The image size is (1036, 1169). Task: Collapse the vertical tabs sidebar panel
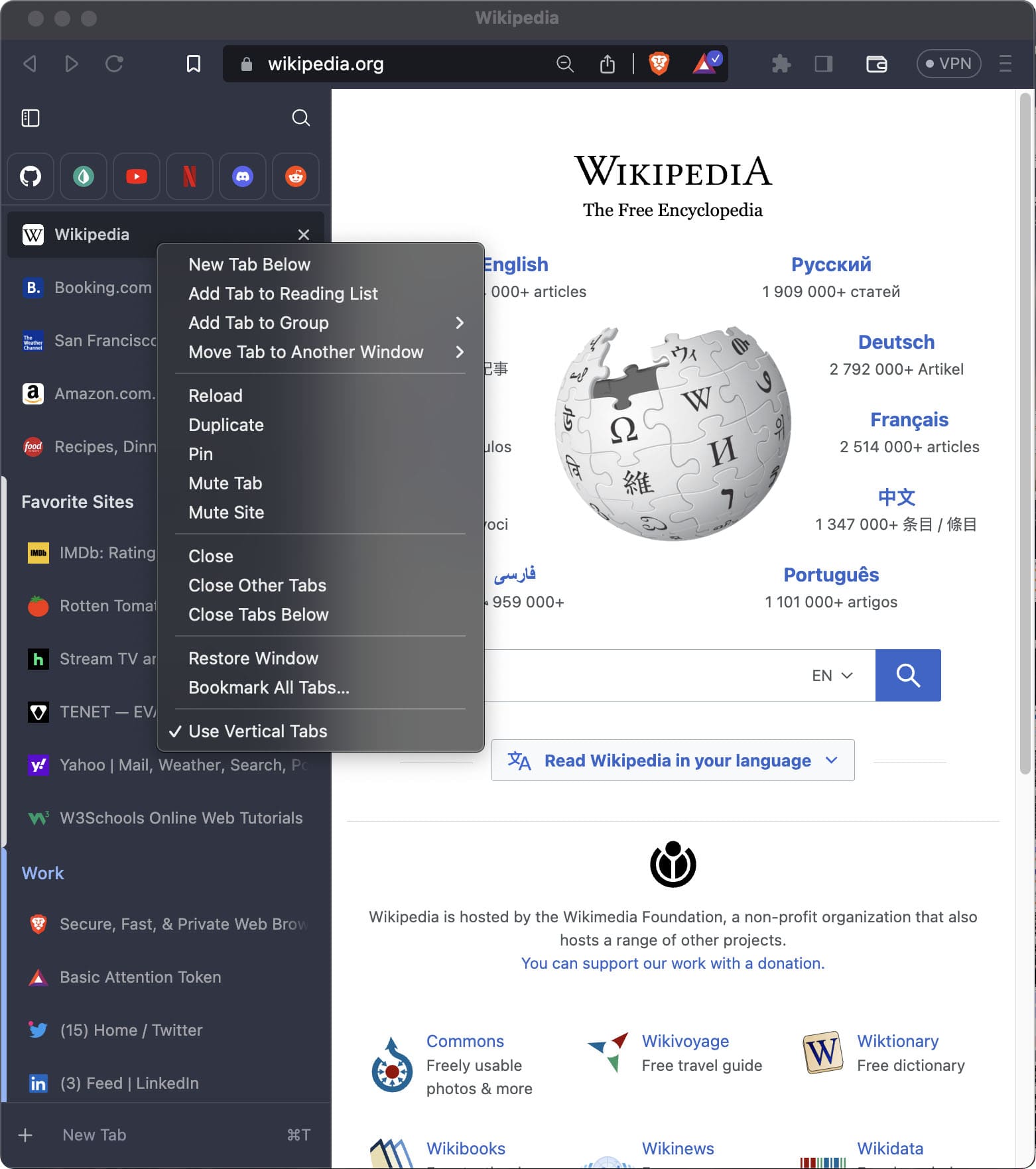click(x=31, y=118)
